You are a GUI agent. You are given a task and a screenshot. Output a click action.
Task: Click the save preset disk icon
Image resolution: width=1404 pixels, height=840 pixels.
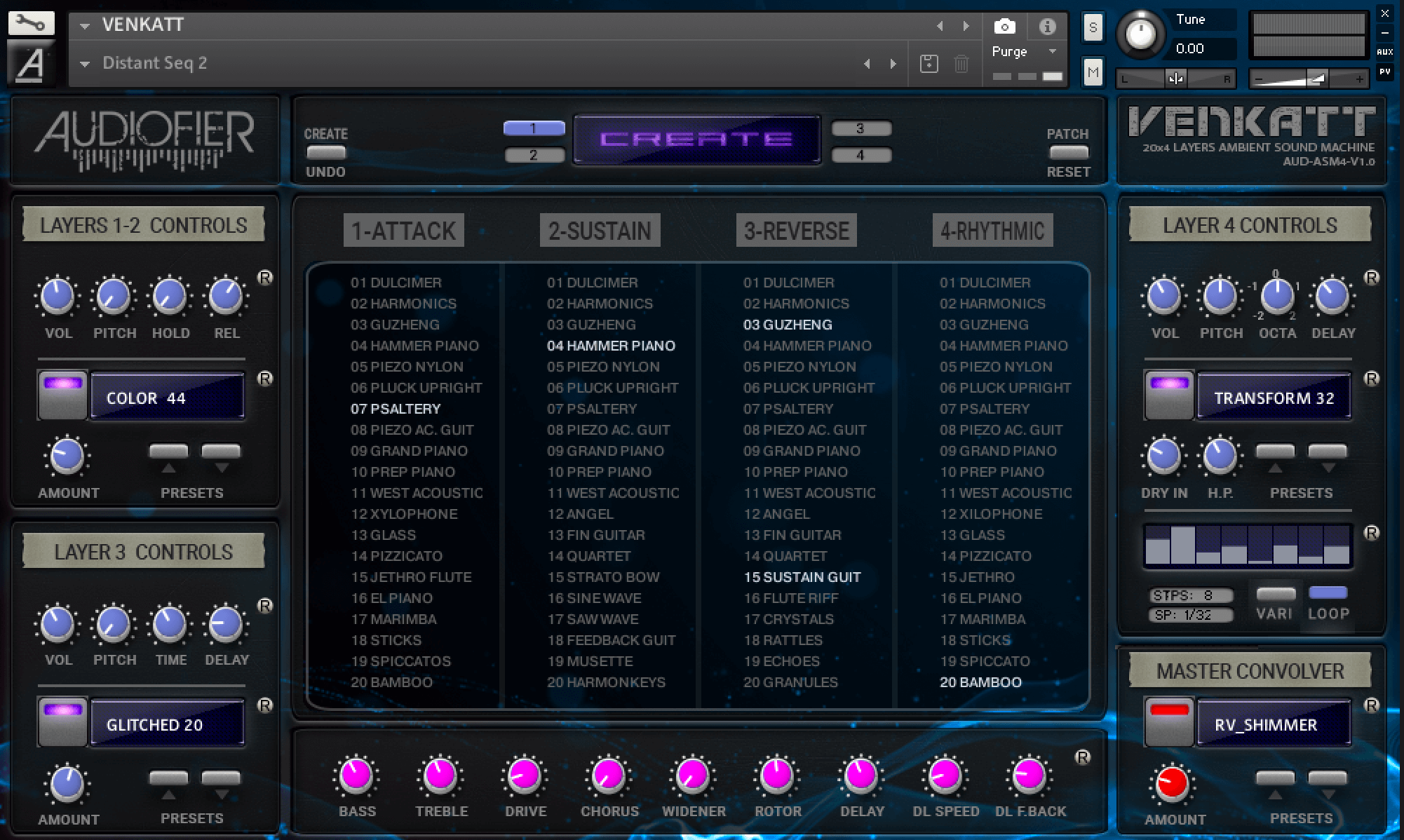pyautogui.click(x=929, y=64)
